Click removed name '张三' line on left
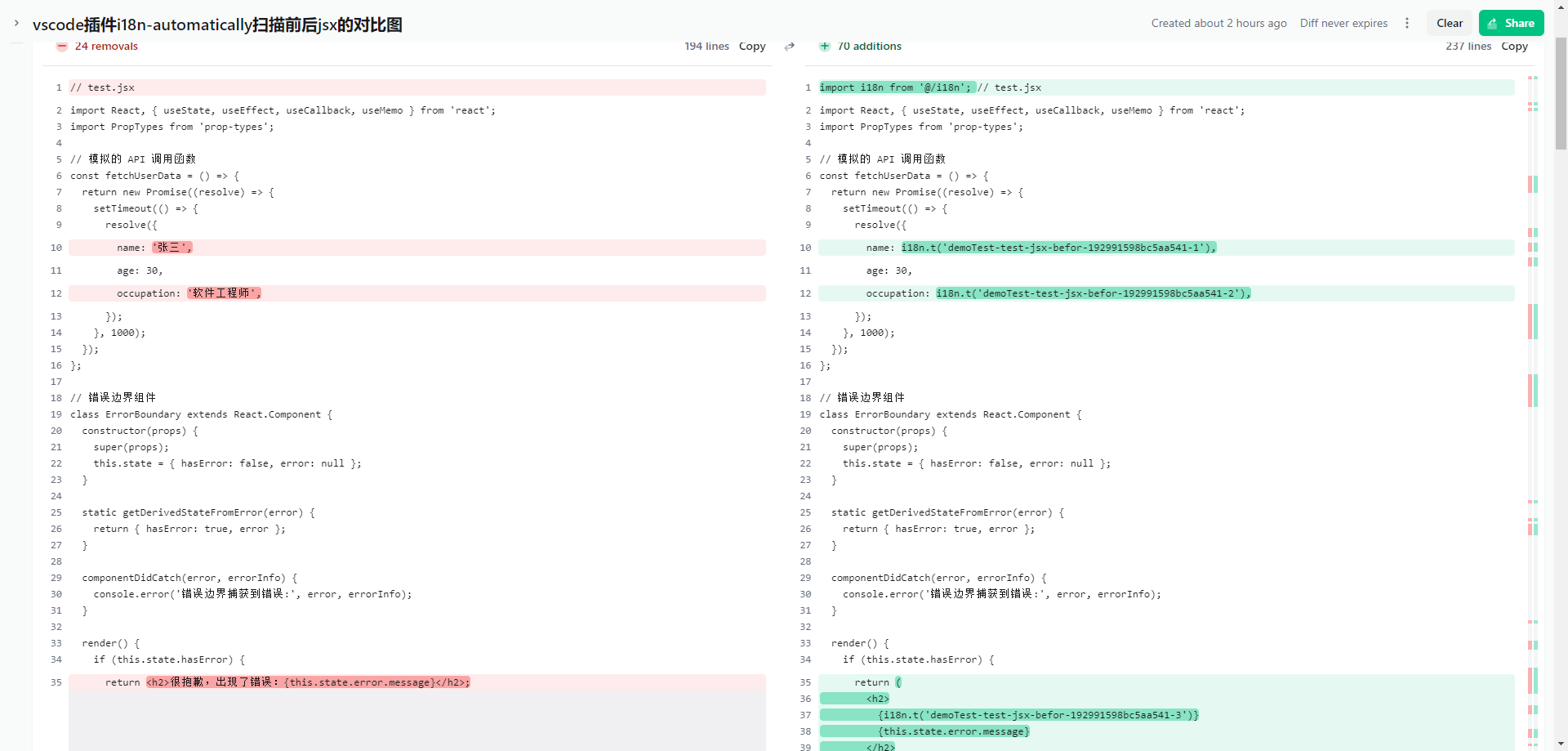 tap(417, 248)
